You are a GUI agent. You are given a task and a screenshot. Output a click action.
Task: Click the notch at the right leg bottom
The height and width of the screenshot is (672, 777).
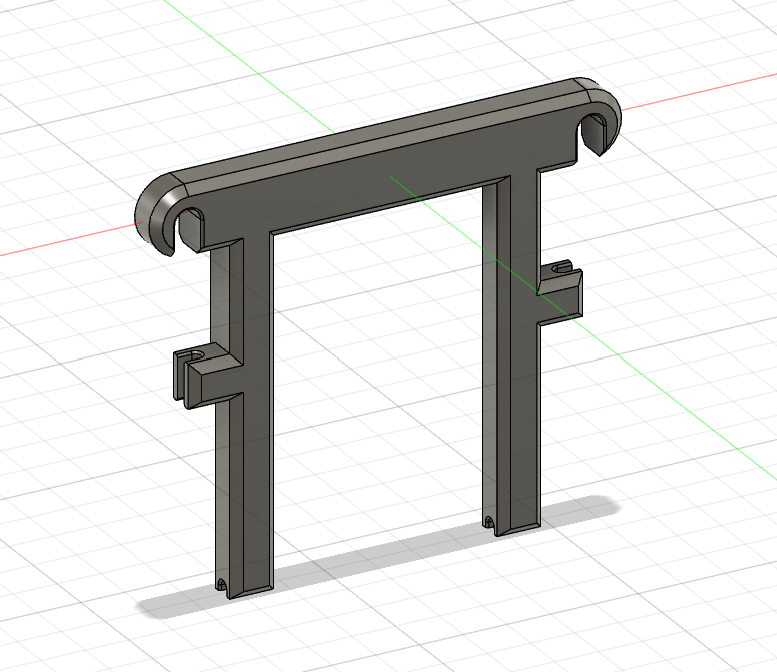click(x=487, y=522)
